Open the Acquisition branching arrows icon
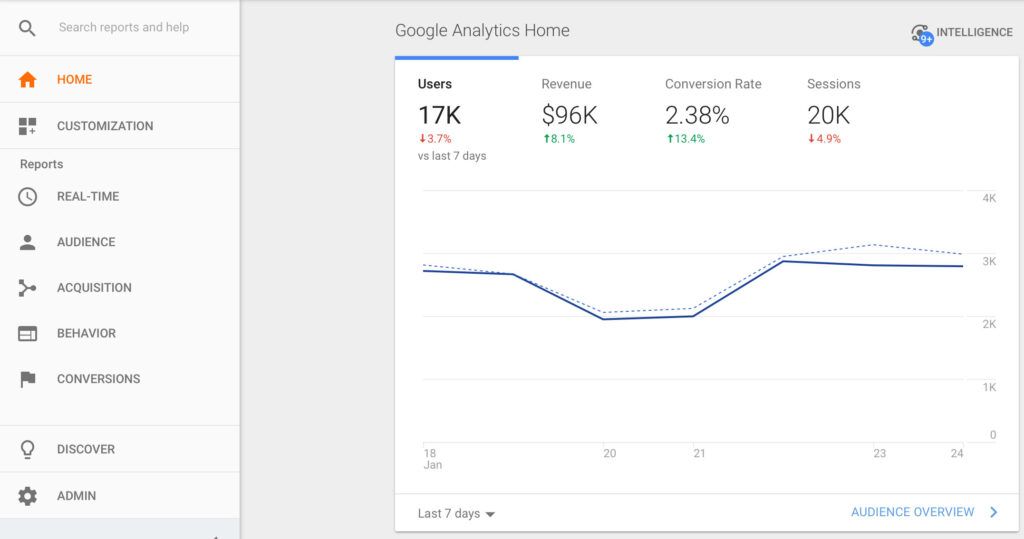Viewport: 1024px width, 539px height. coord(27,288)
